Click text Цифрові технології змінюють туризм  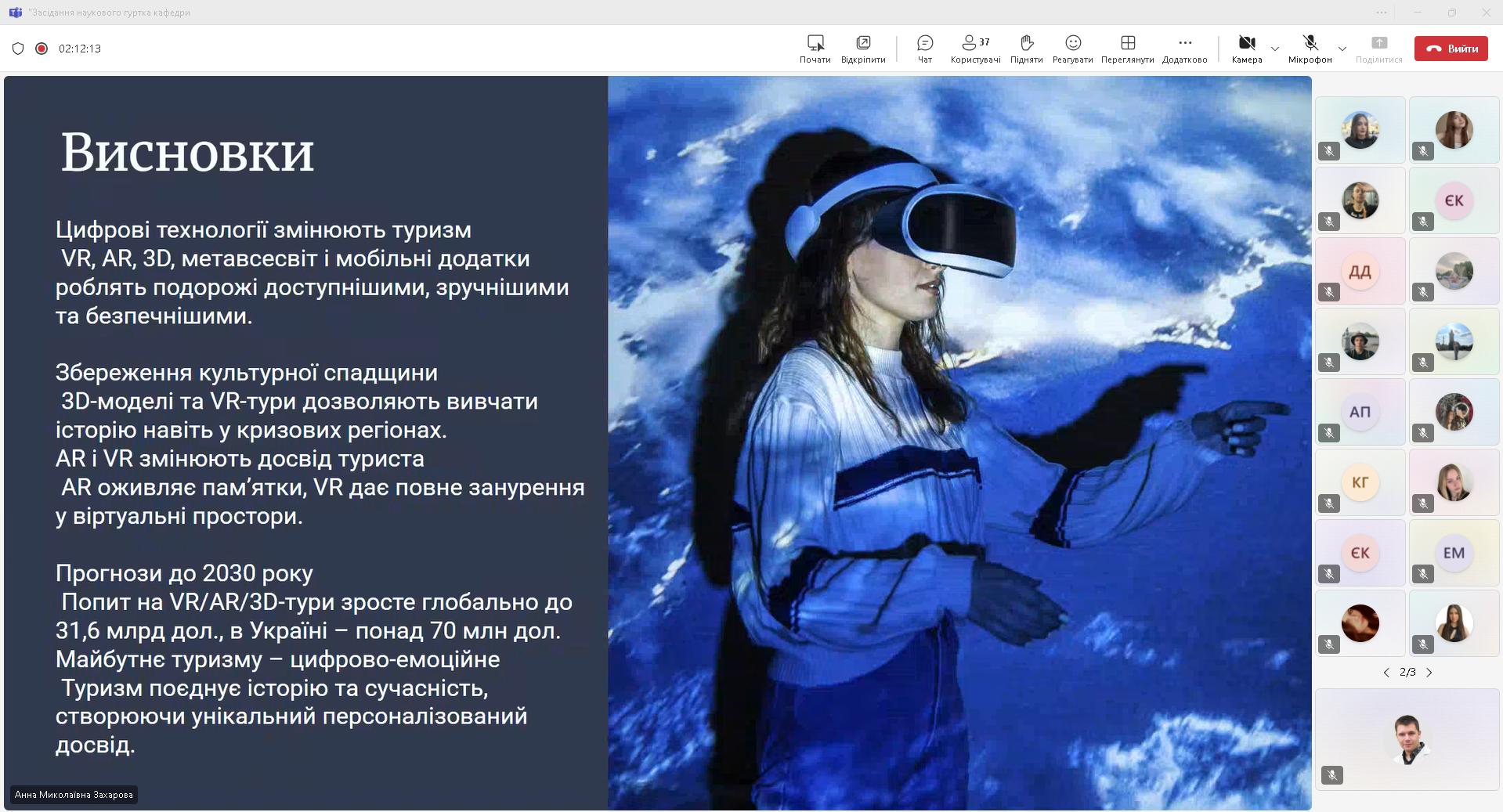coord(263,230)
